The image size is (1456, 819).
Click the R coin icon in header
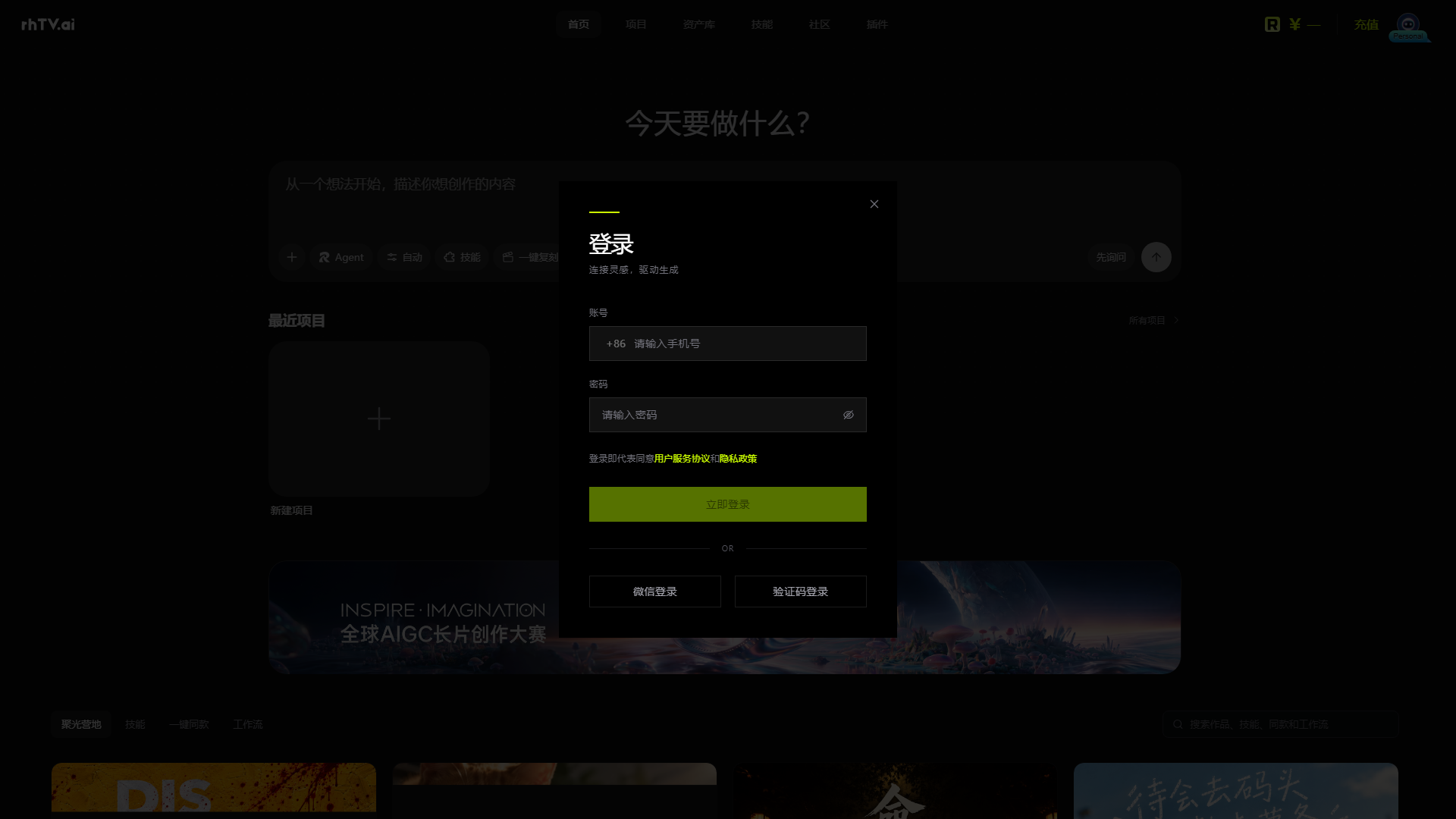[1272, 24]
